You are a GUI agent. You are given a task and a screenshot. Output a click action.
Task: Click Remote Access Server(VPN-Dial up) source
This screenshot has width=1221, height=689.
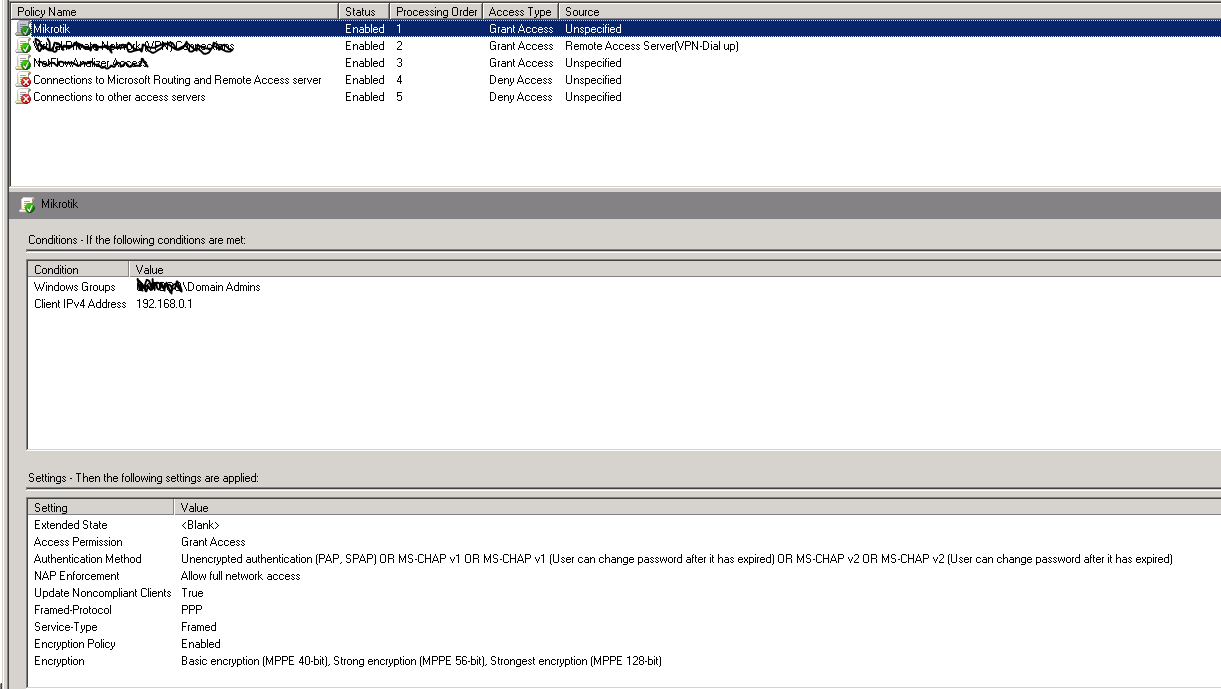651,46
